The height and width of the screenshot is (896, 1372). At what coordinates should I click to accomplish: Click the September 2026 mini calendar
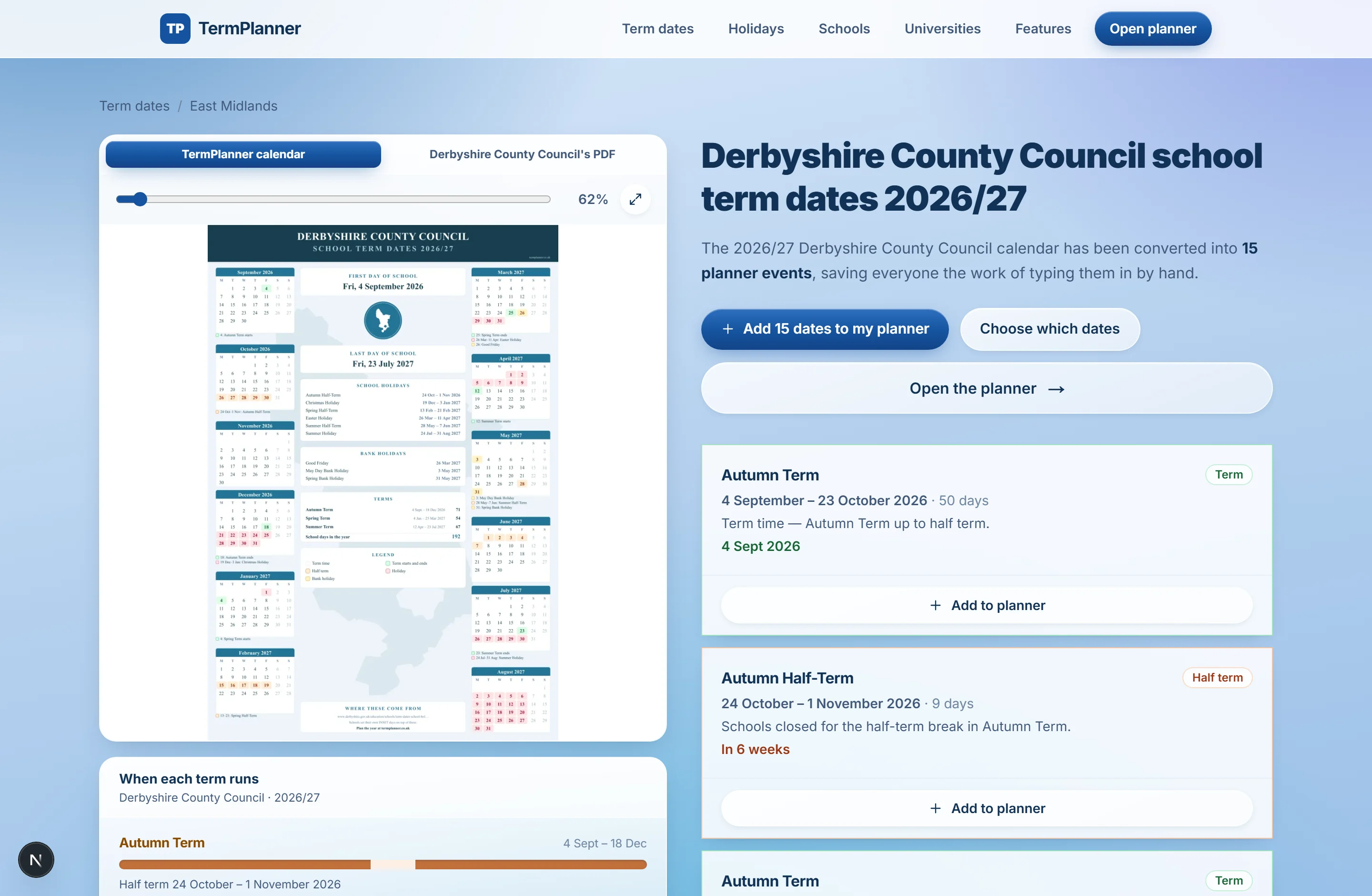255,300
